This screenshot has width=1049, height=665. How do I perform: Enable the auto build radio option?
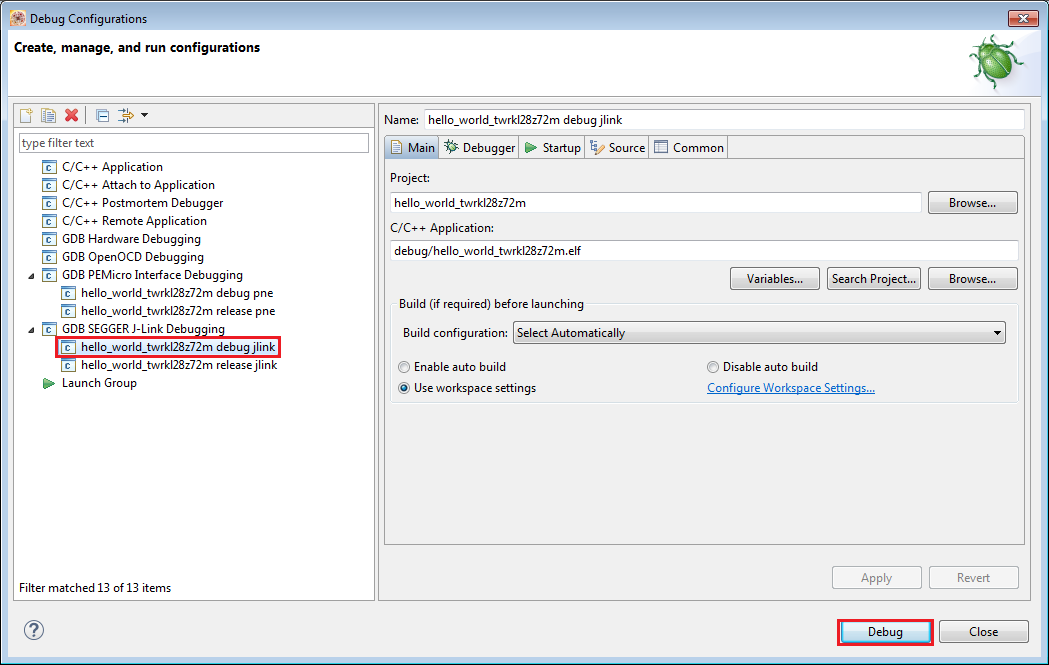(405, 367)
